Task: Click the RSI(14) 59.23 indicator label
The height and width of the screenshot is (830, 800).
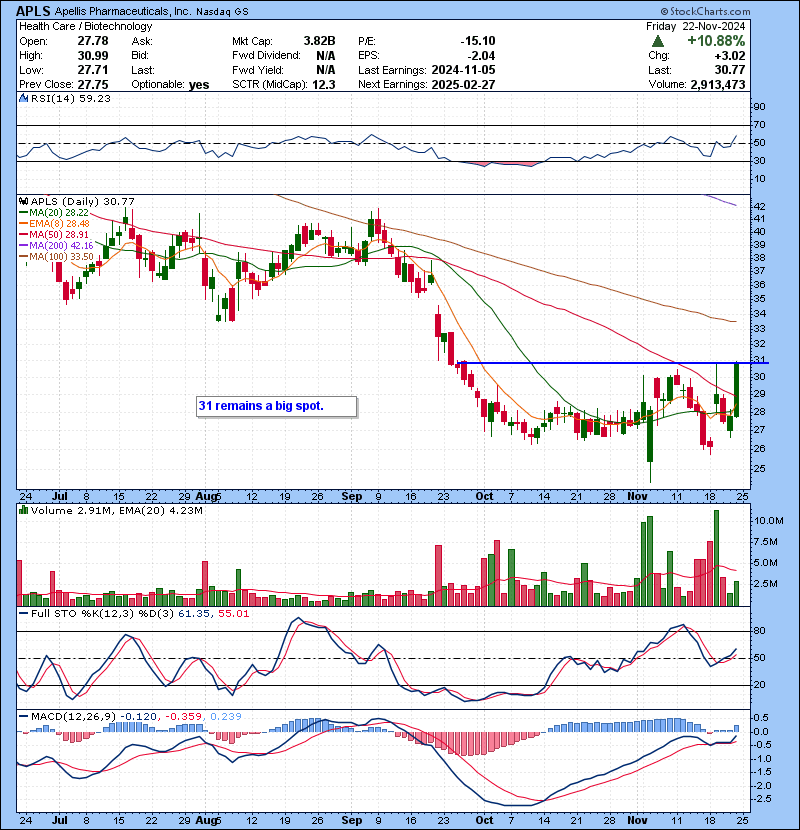Action: pyautogui.click(x=70, y=98)
